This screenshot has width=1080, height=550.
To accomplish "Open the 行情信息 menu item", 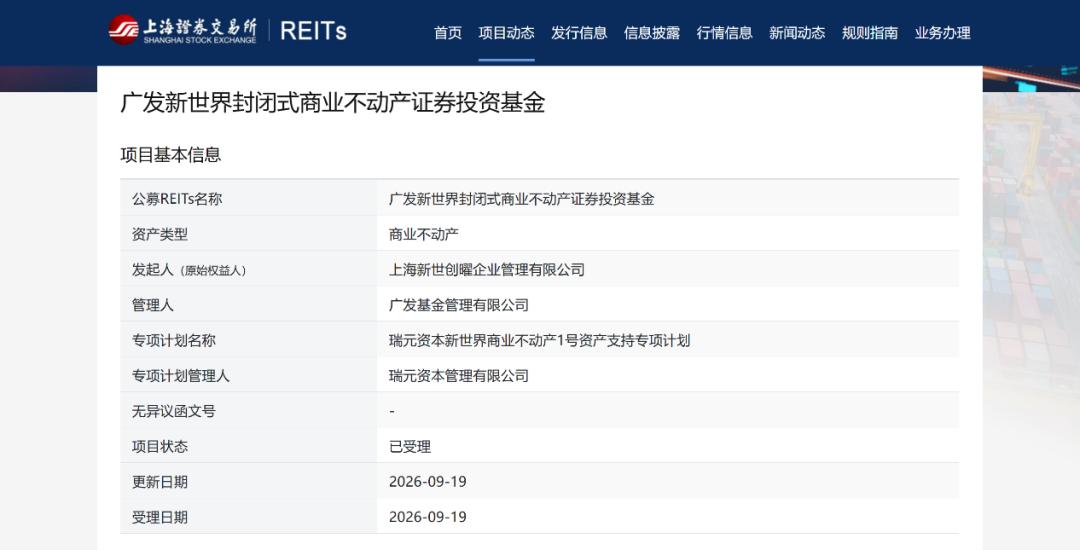I will coord(725,32).
